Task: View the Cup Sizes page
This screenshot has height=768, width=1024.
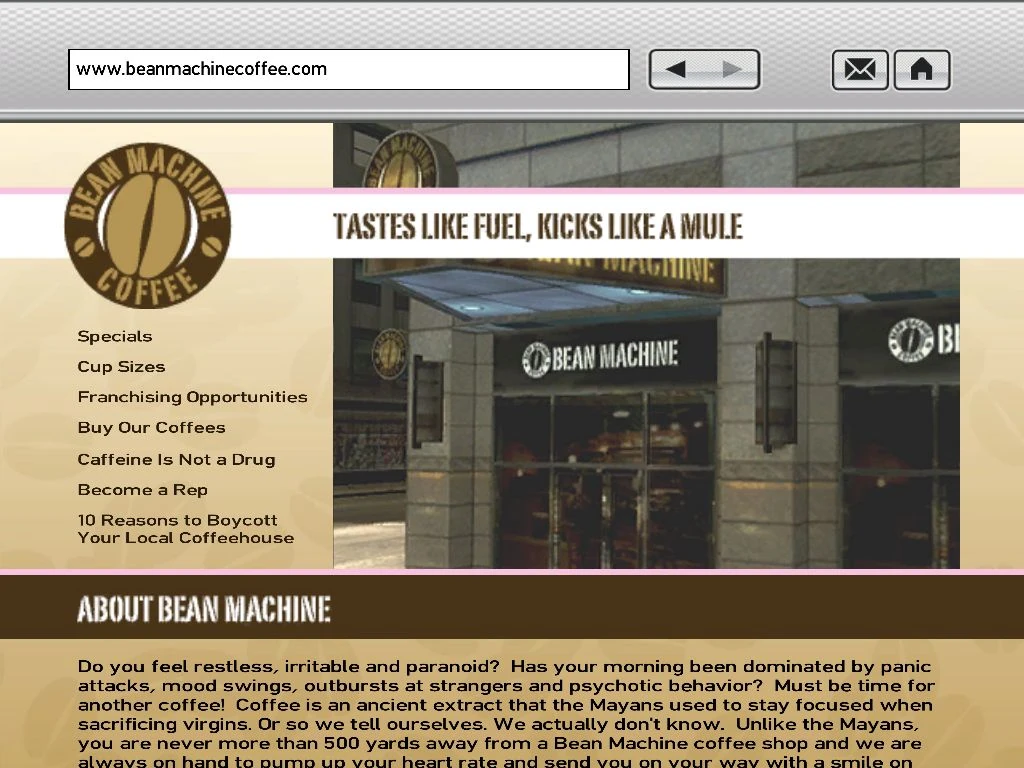Action: (121, 366)
